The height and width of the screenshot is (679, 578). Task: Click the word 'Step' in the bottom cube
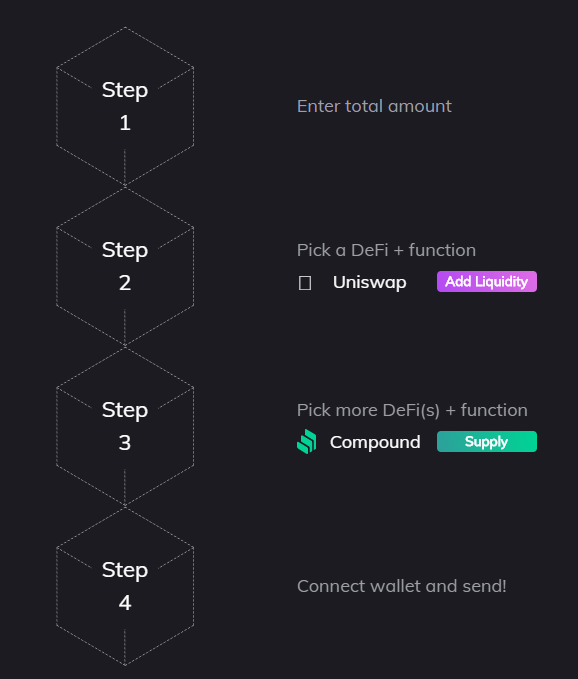[x=125, y=570]
